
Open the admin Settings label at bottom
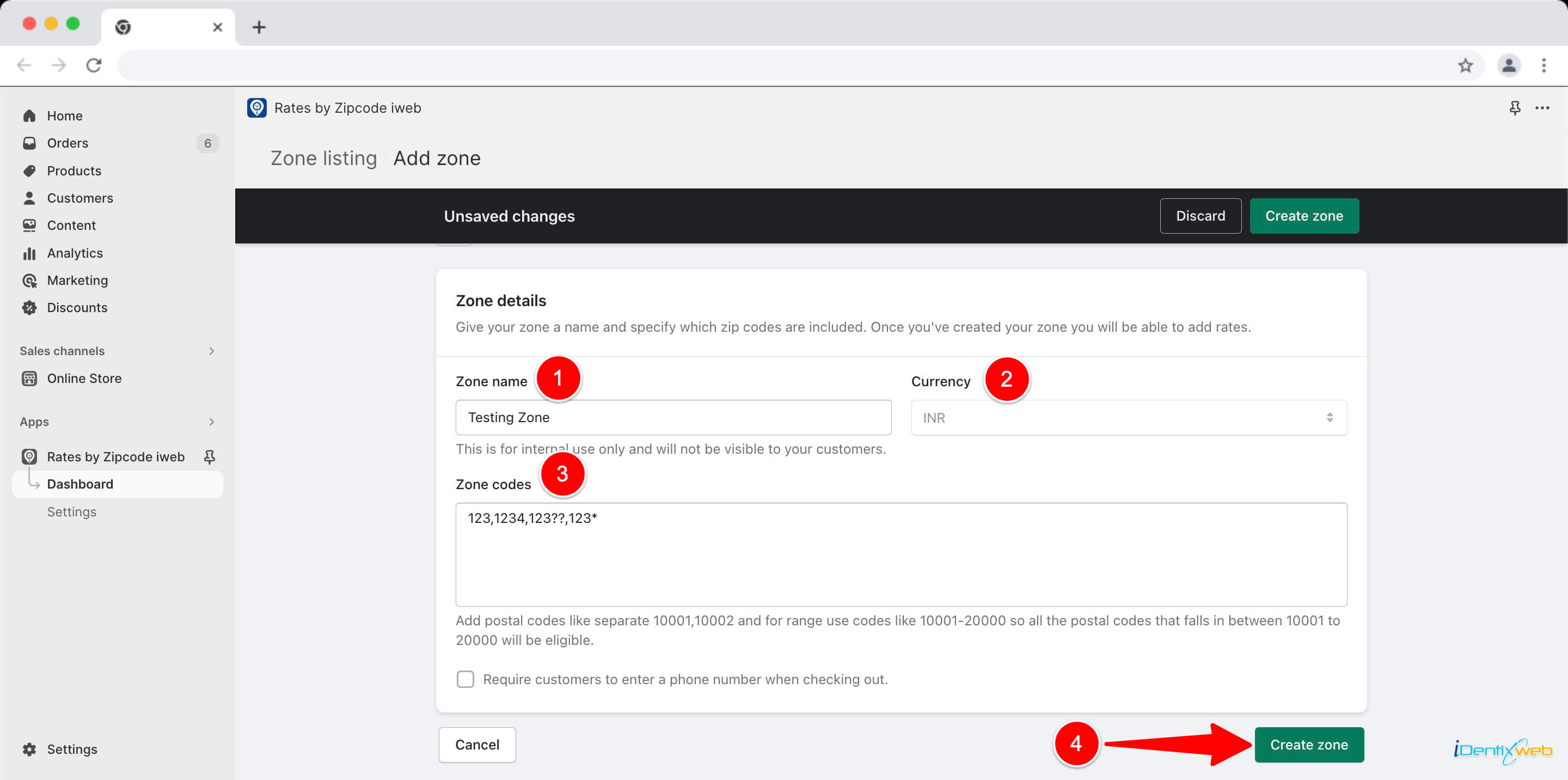(x=72, y=749)
